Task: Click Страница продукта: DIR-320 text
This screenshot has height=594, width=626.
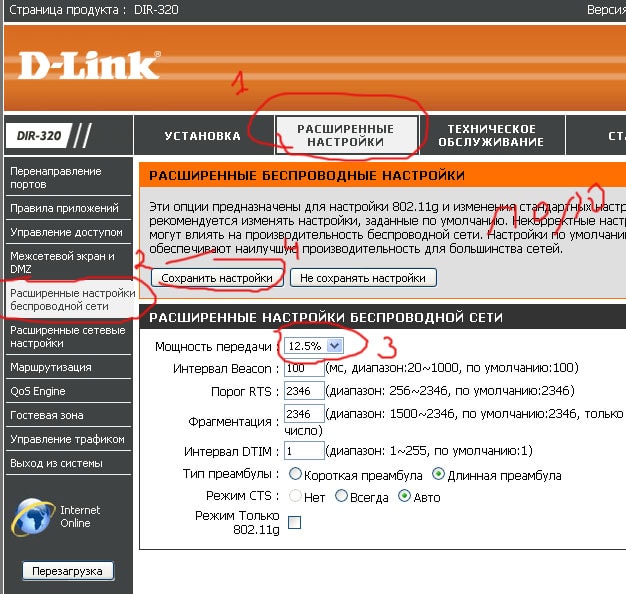Action: [x=94, y=10]
